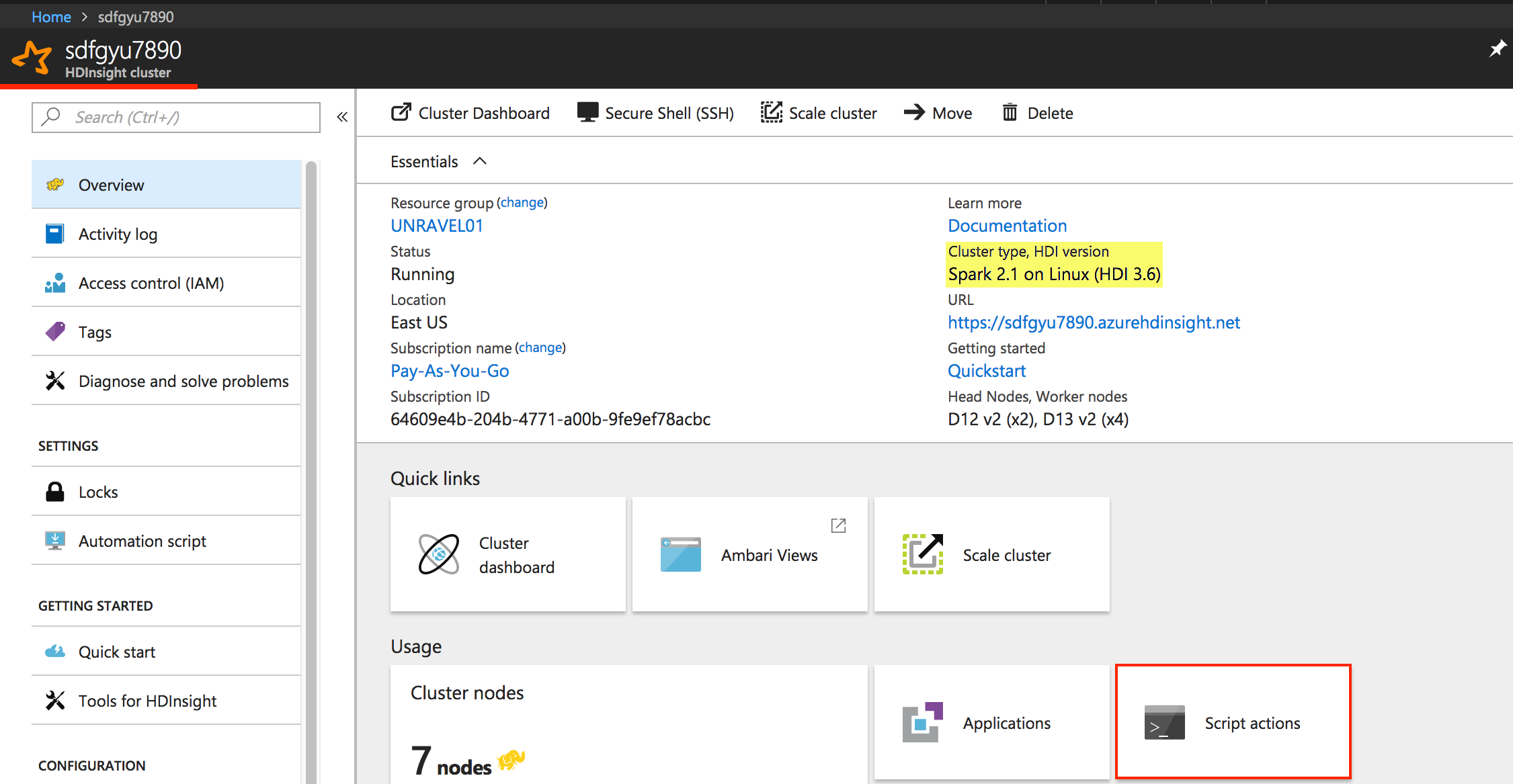Open the Script actions tile label
The image size is (1513, 784).
(x=1252, y=723)
